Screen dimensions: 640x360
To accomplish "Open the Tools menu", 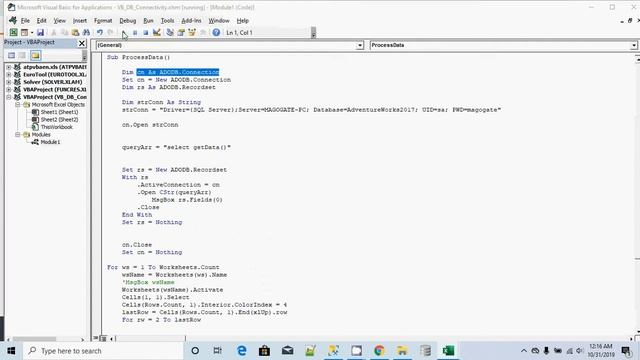I will (x=167, y=20).
